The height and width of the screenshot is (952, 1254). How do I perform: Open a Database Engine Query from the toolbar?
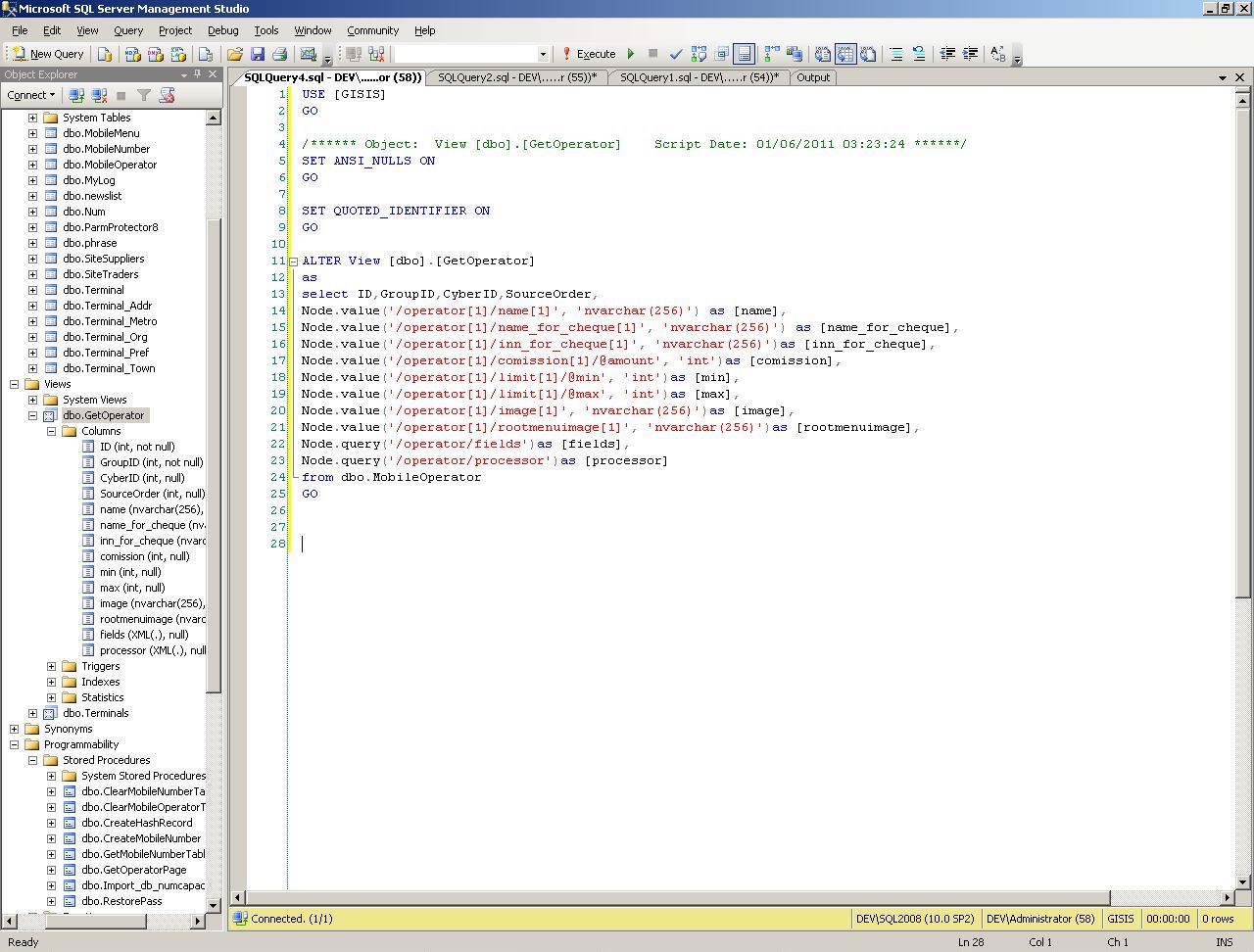coord(105,54)
